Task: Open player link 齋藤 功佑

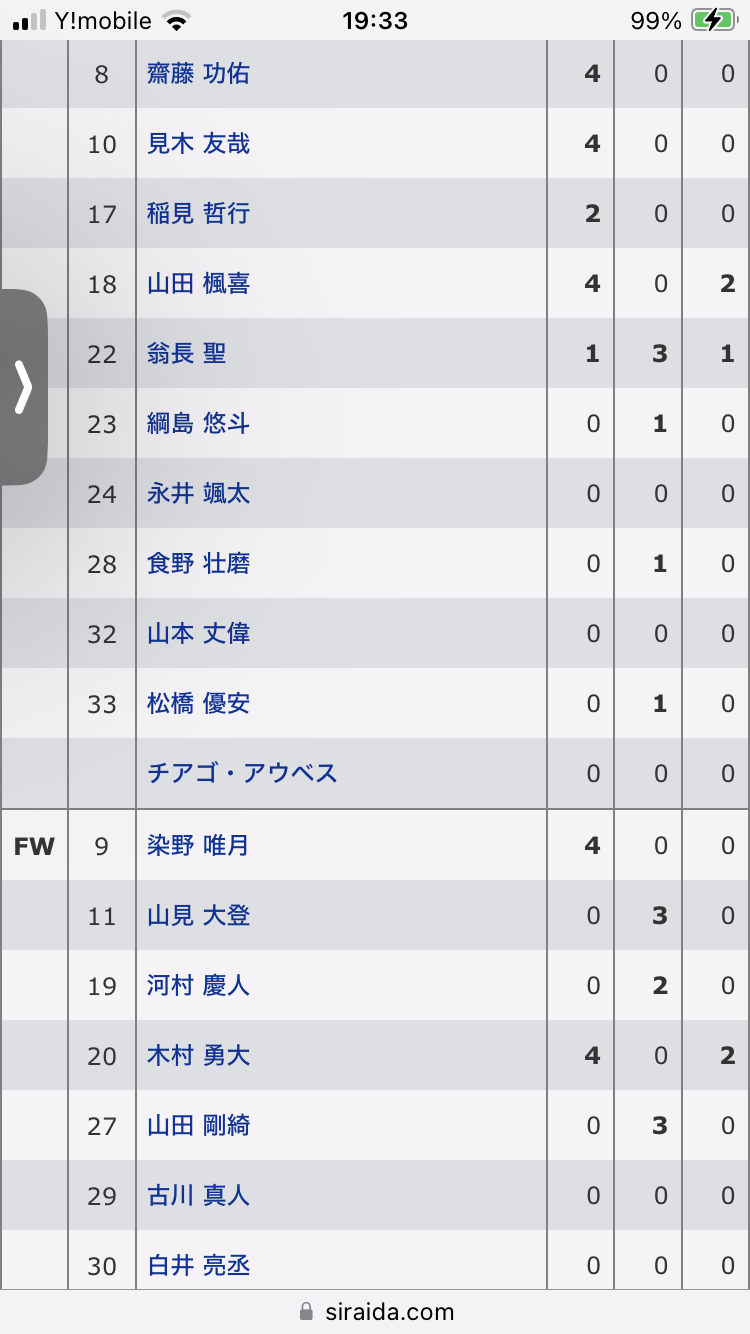Action: pyautogui.click(x=198, y=73)
